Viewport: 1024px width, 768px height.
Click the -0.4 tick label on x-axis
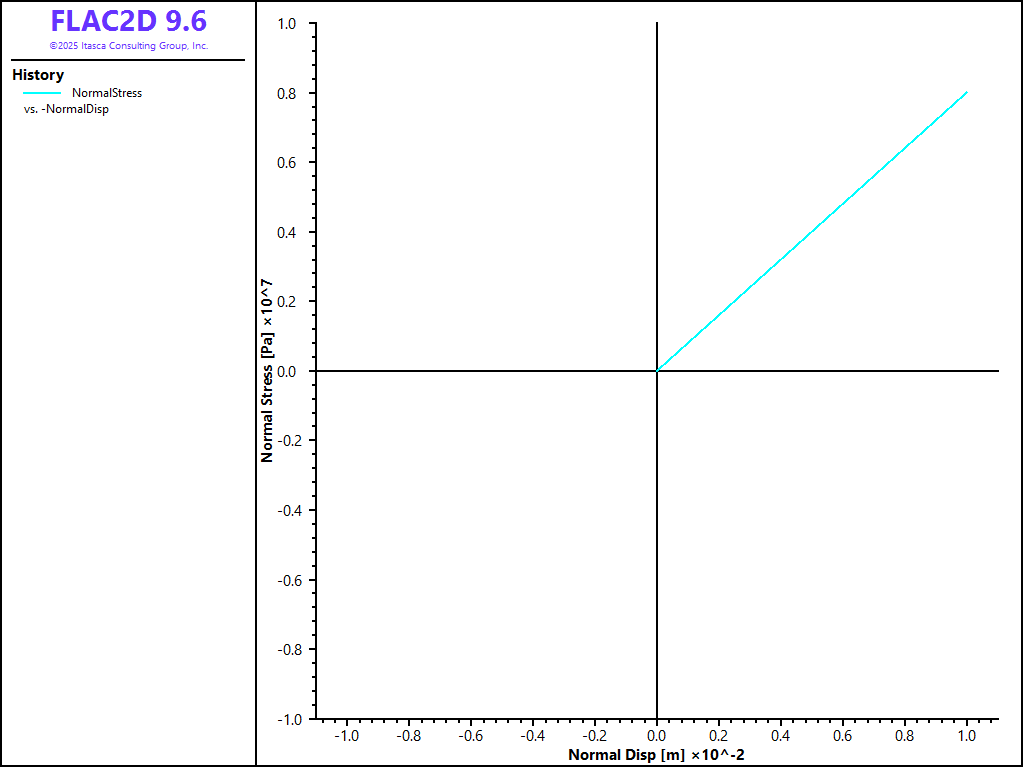tap(532, 735)
